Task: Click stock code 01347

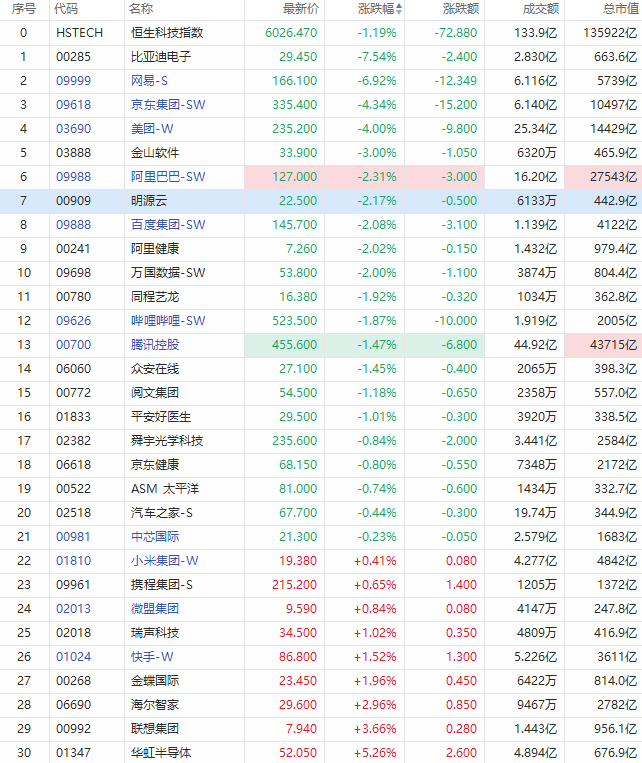Action: coord(73,753)
